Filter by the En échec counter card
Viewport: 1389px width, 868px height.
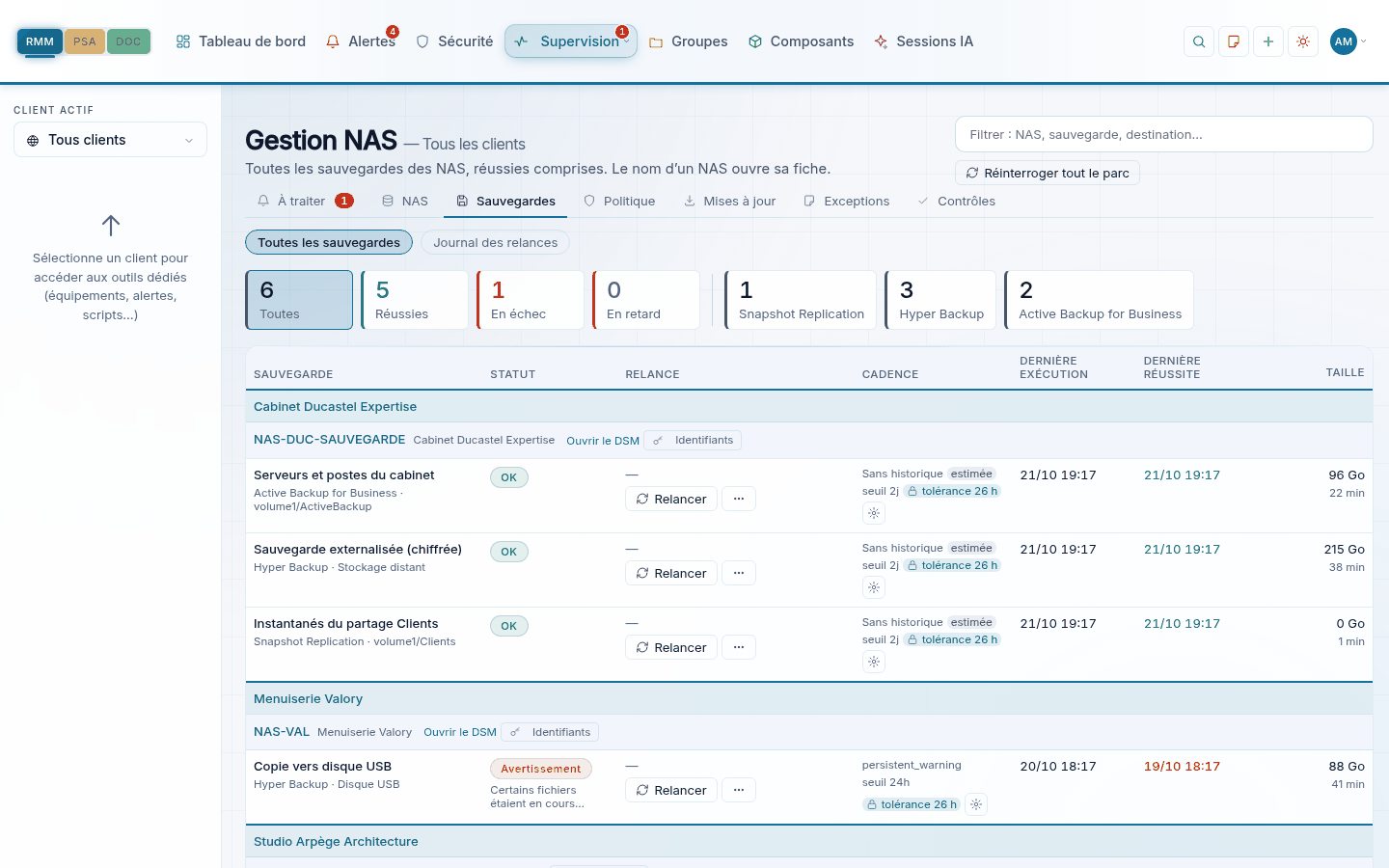click(x=531, y=300)
